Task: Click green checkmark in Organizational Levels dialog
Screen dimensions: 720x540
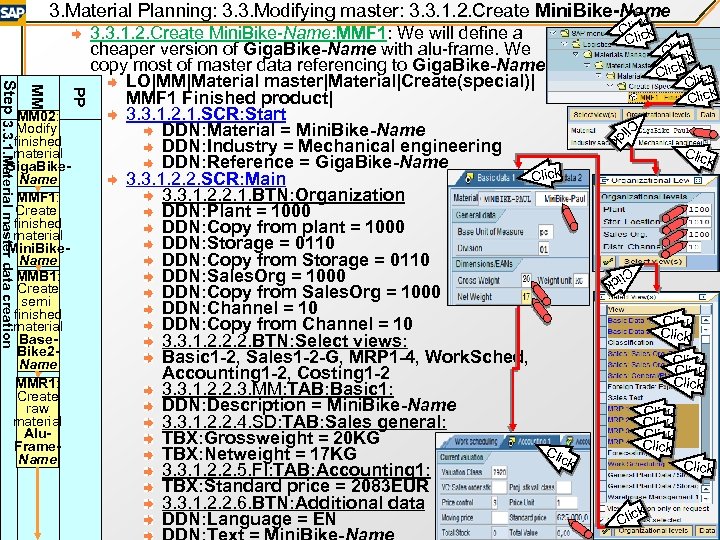Action: click(608, 262)
